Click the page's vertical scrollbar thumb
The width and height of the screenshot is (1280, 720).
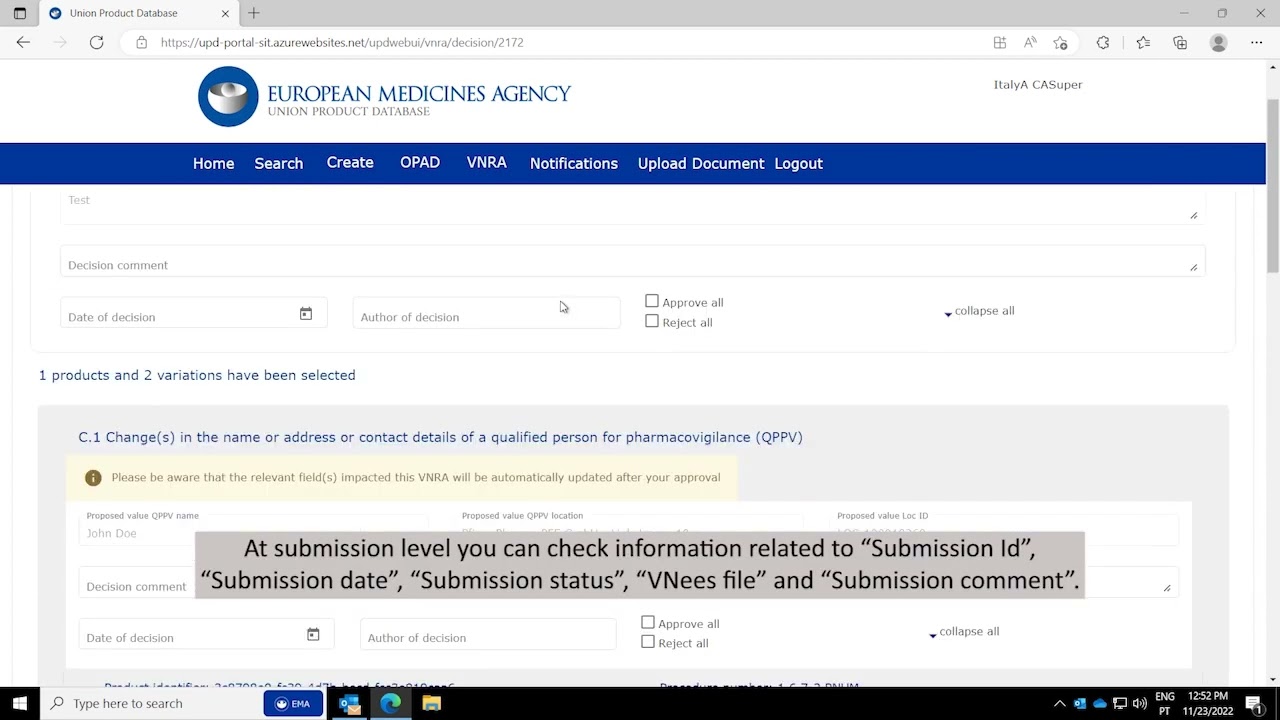click(1272, 185)
